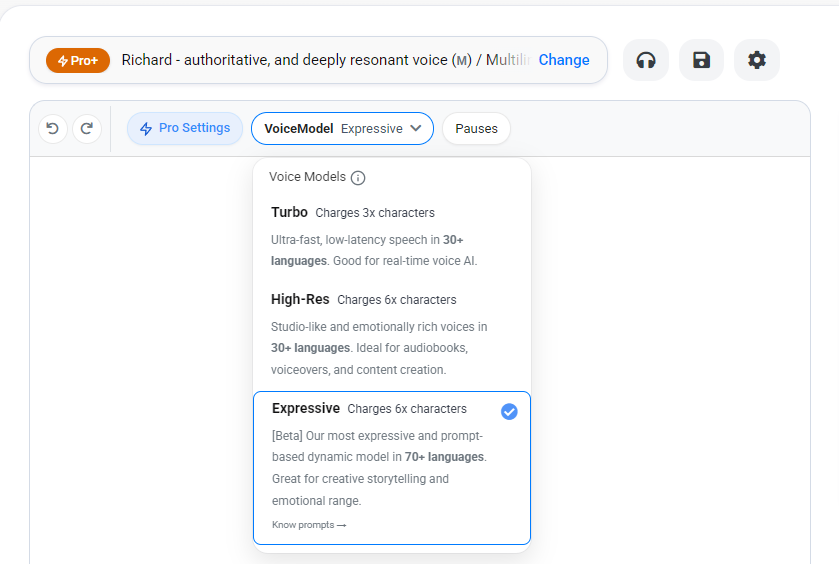Click the lightning bolt in Pro Settings
Viewport: 839px width, 564px height.
(x=146, y=128)
